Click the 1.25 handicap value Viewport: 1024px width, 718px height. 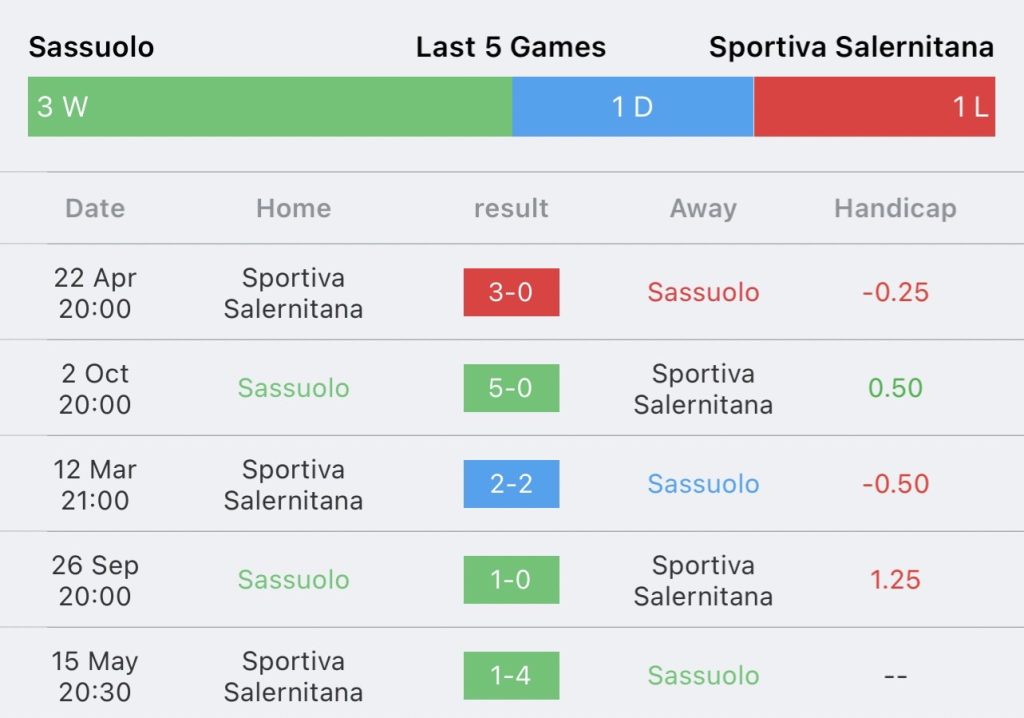895,579
